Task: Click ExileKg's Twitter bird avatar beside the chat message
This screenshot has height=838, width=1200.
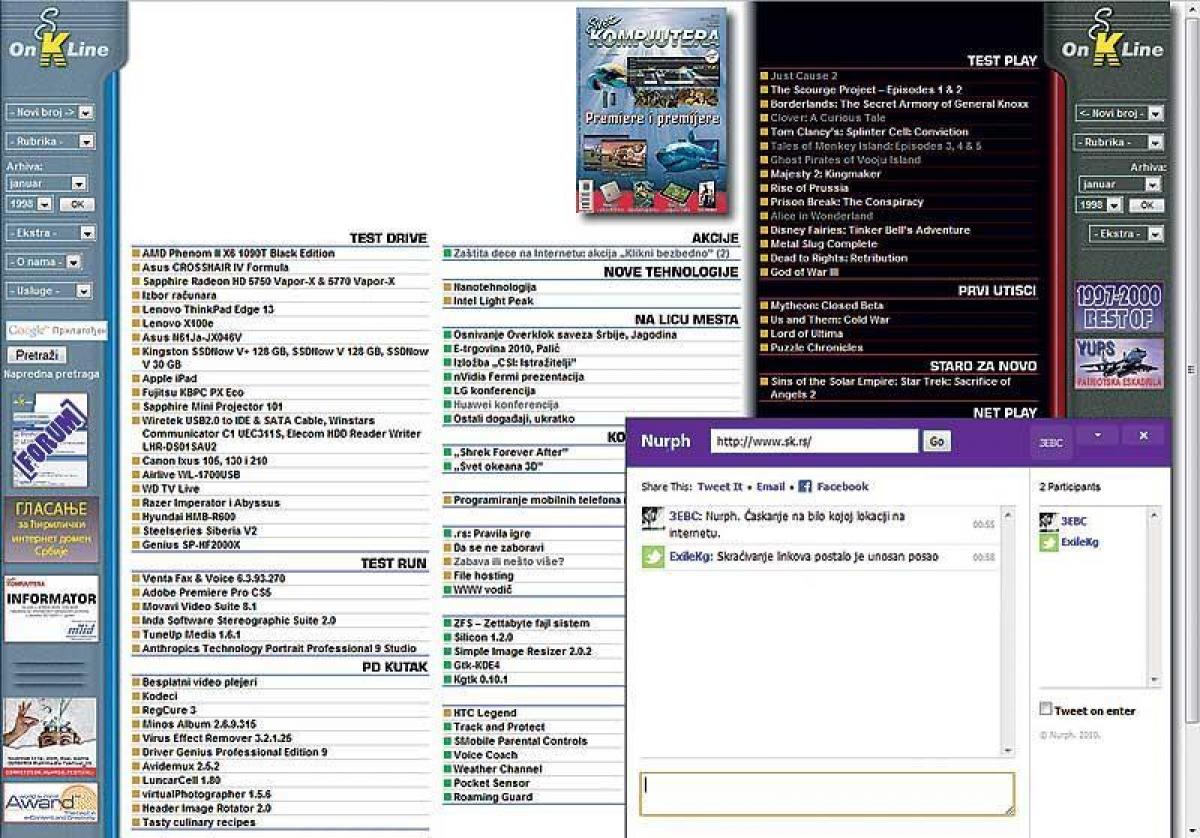Action: click(x=652, y=557)
